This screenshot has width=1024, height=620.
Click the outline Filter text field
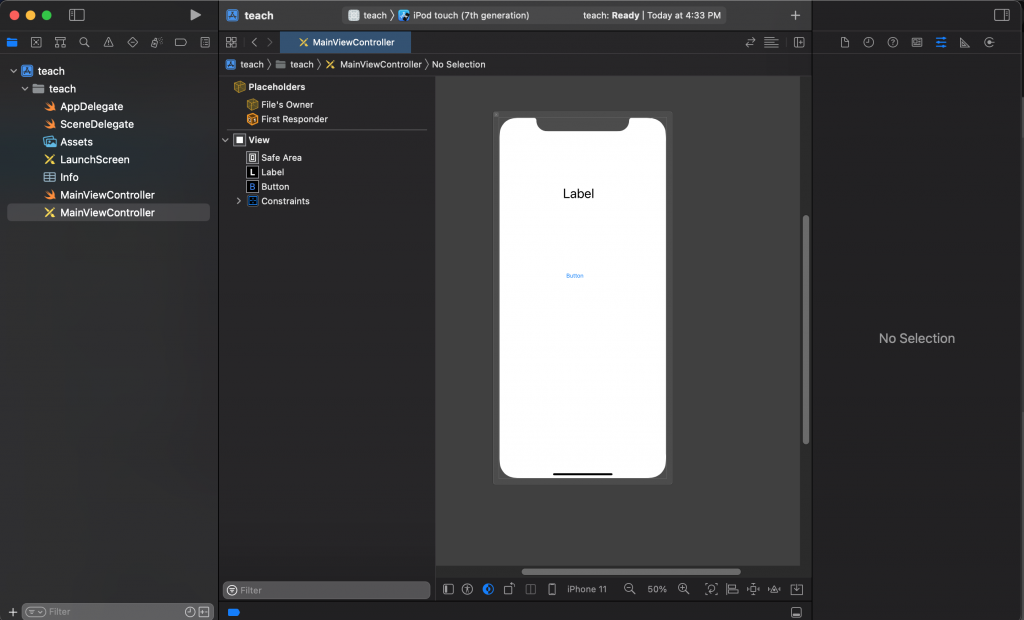pos(330,590)
